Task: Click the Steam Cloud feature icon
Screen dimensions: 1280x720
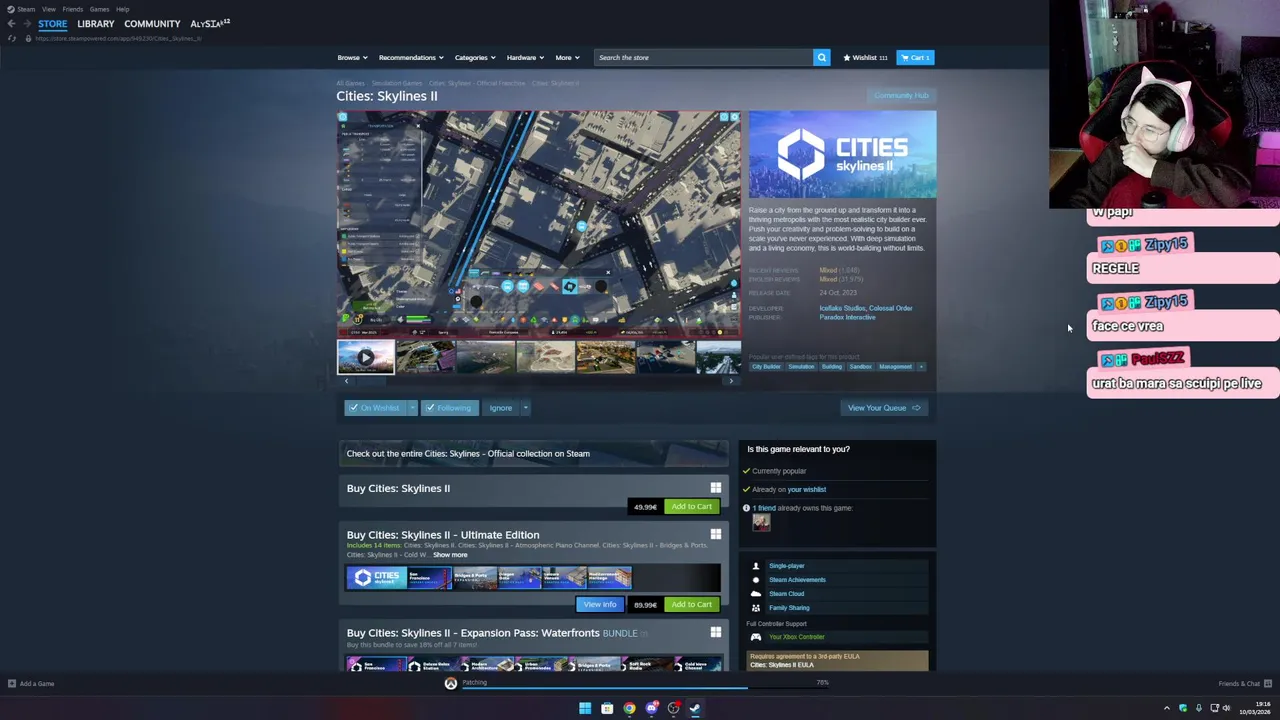Action: point(756,594)
